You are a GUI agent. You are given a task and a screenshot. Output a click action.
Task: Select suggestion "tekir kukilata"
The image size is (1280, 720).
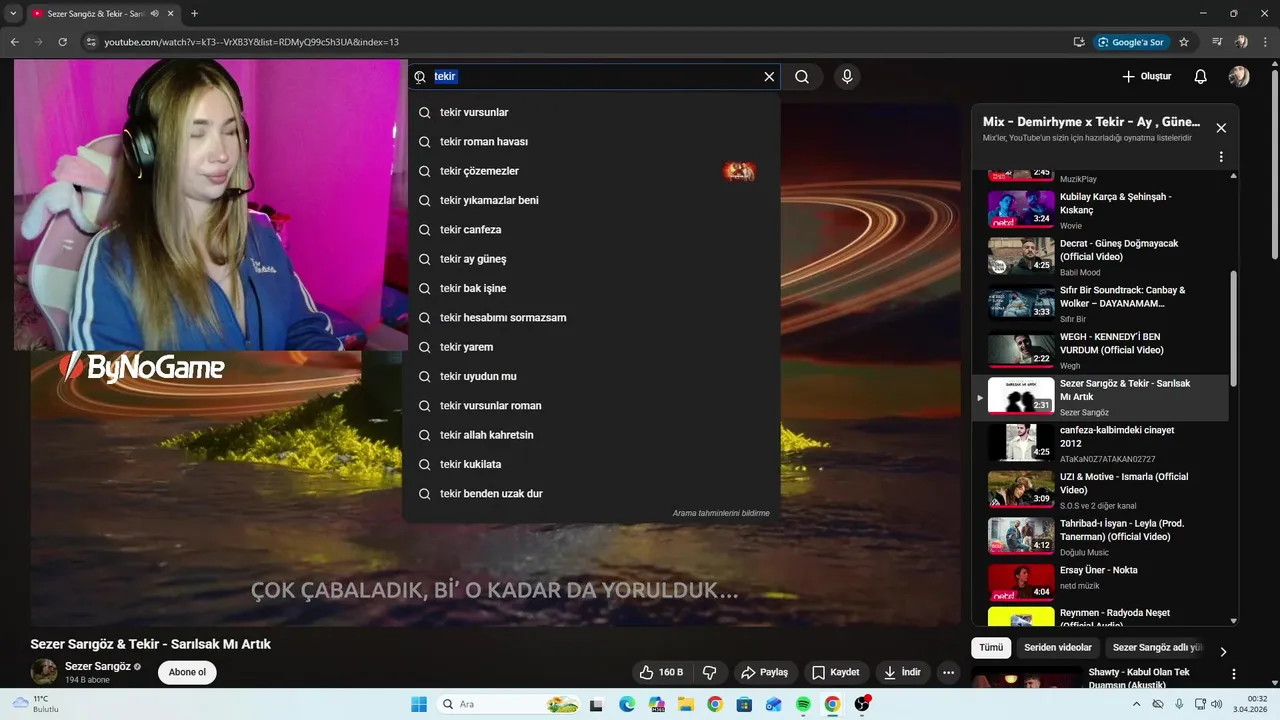click(592, 464)
